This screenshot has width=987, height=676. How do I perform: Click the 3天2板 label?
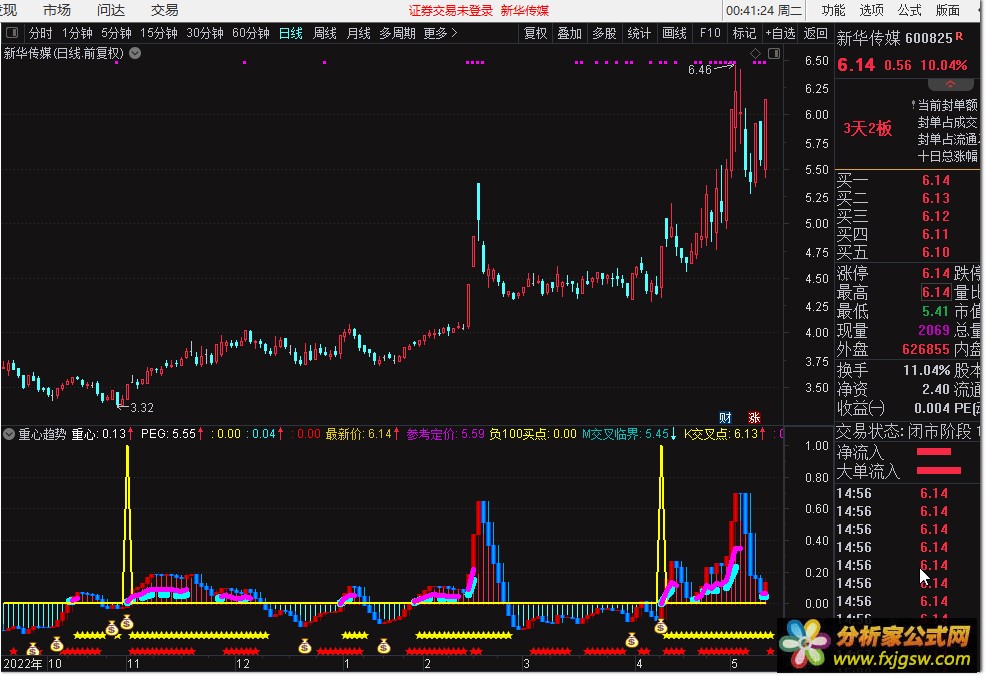click(x=867, y=128)
